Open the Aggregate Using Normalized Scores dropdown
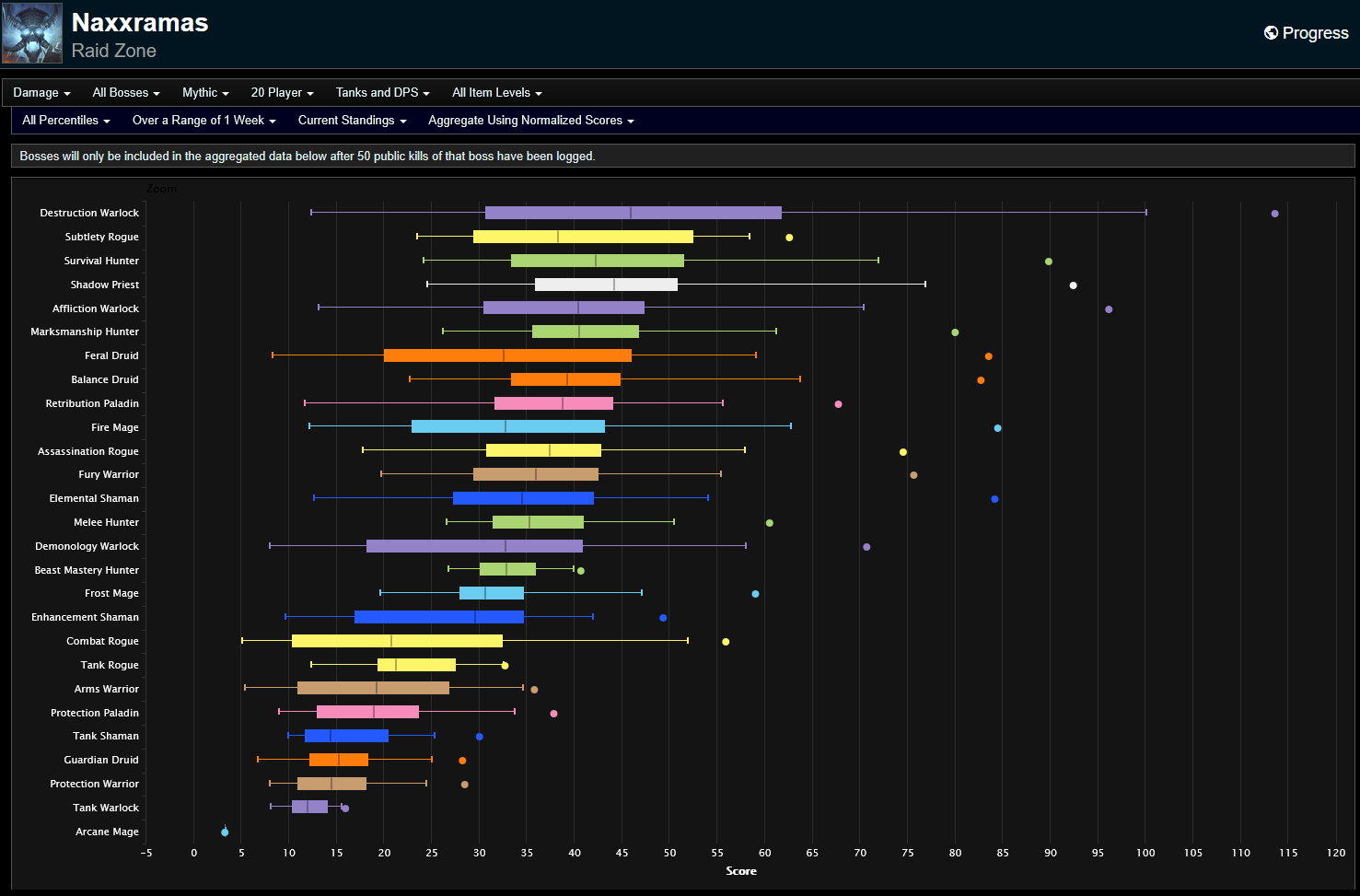Image resolution: width=1360 pixels, height=896 pixels. pos(530,120)
